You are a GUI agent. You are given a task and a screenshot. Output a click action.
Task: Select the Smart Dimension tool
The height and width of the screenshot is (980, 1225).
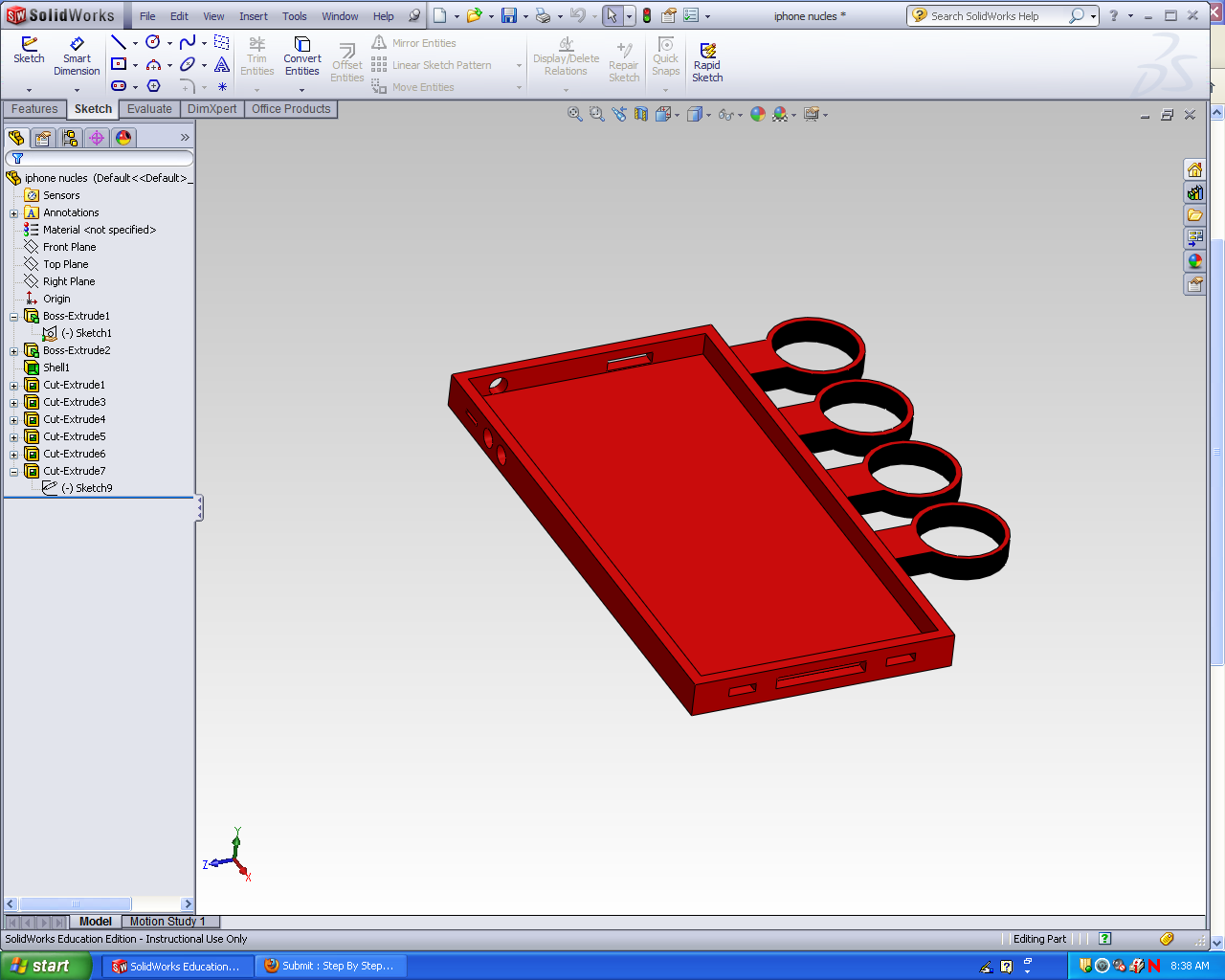point(77,57)
